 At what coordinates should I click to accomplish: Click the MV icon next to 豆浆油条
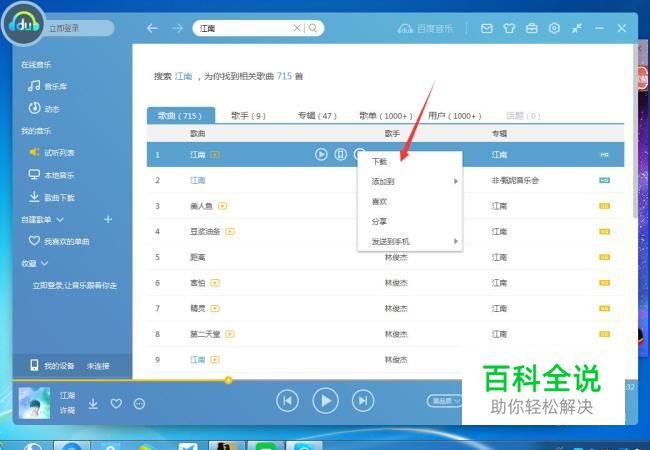(230, 232)
